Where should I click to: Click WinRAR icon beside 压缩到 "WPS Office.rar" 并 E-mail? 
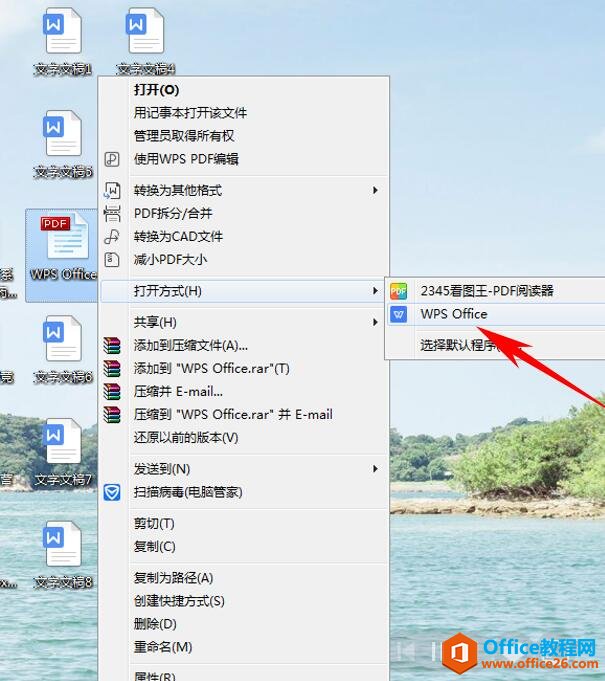tap(112, 415)
